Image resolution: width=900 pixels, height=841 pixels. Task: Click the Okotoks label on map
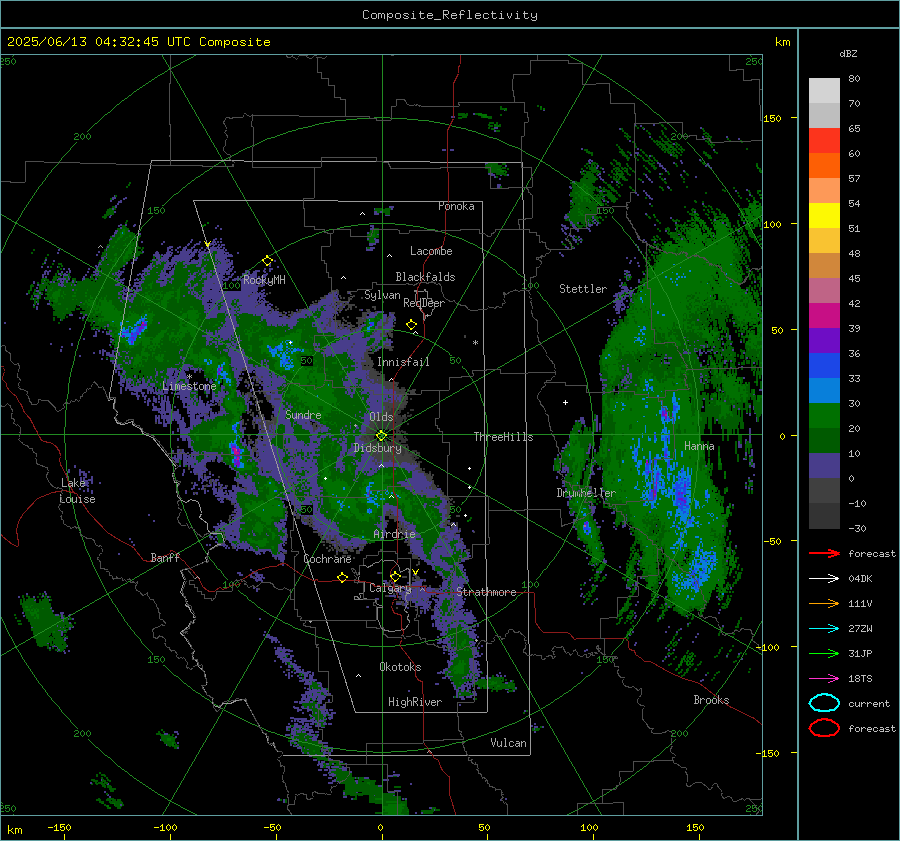(x=401, y=667)
